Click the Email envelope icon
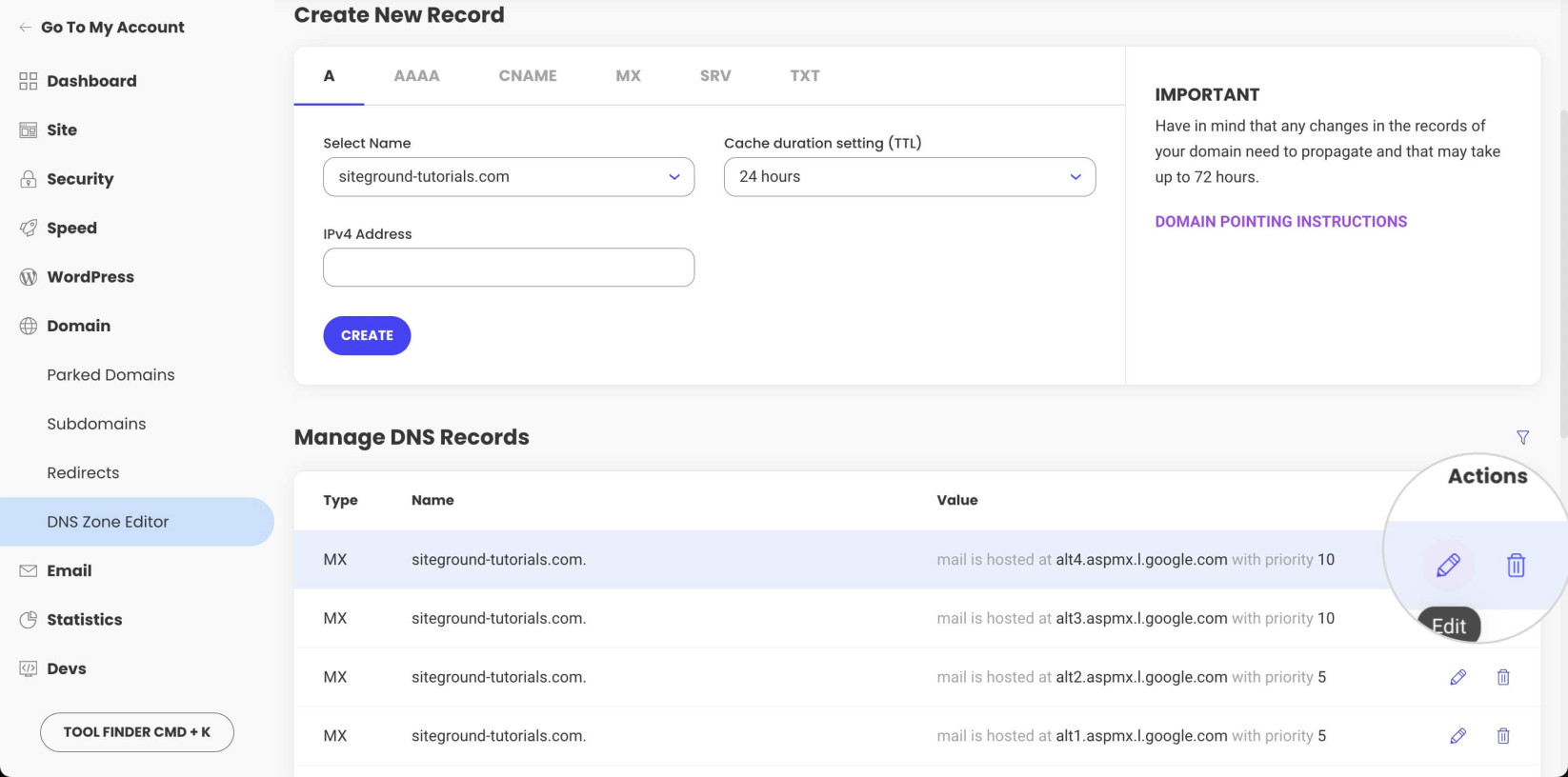The image size is (1568, 777). coord(29,570)
